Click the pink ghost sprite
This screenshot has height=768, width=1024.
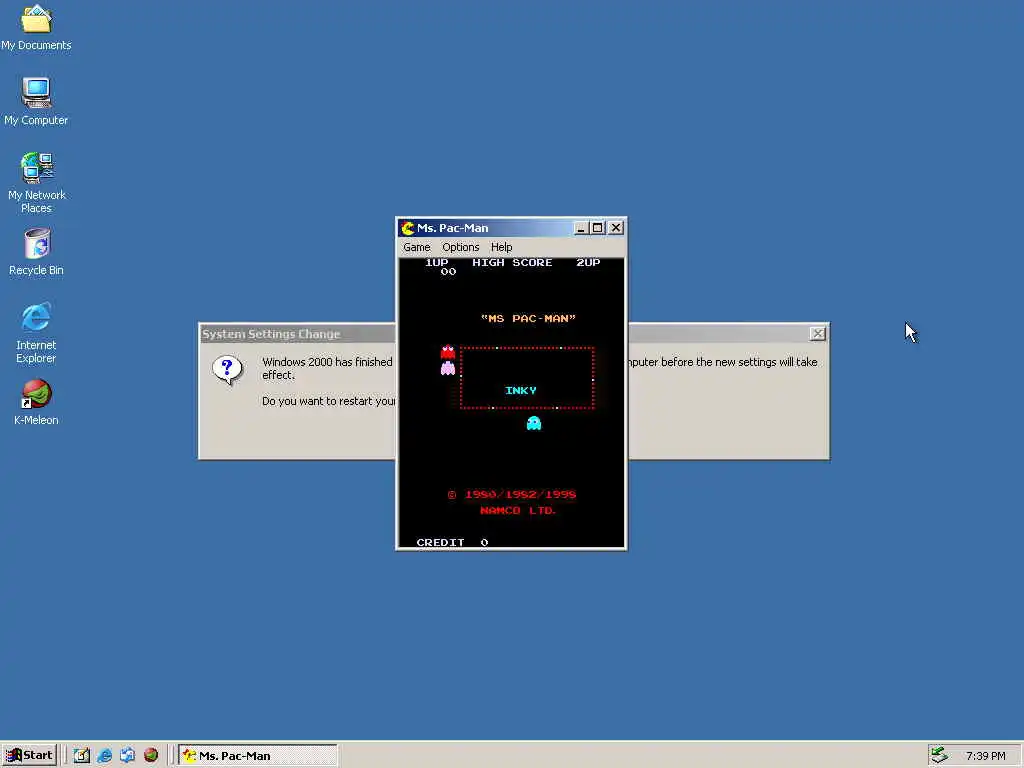tap(447, 368)
